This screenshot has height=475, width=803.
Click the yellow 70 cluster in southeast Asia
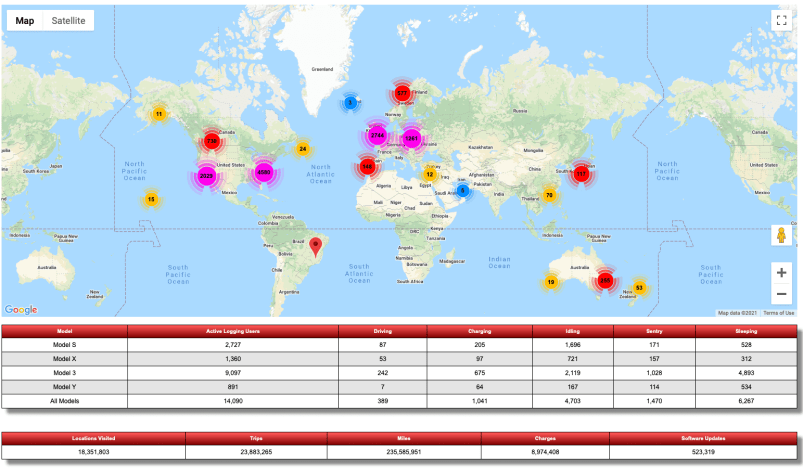pos(549,195)
